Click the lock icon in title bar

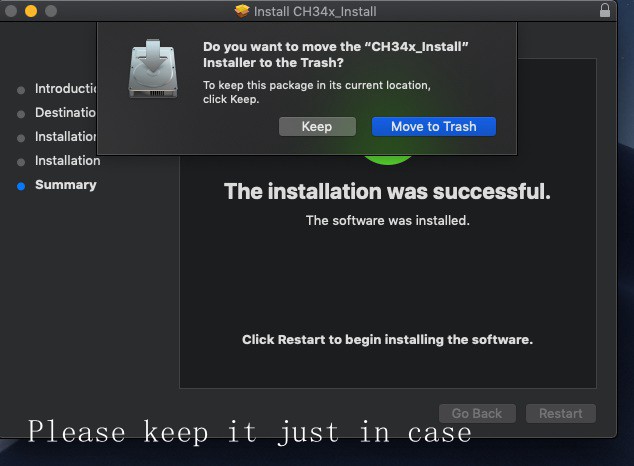tap(605, 11)
